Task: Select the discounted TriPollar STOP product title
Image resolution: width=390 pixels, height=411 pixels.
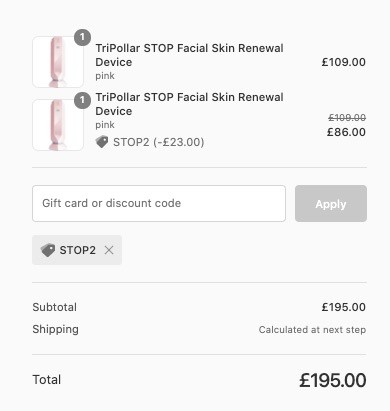Action: (x=189, y=104)
